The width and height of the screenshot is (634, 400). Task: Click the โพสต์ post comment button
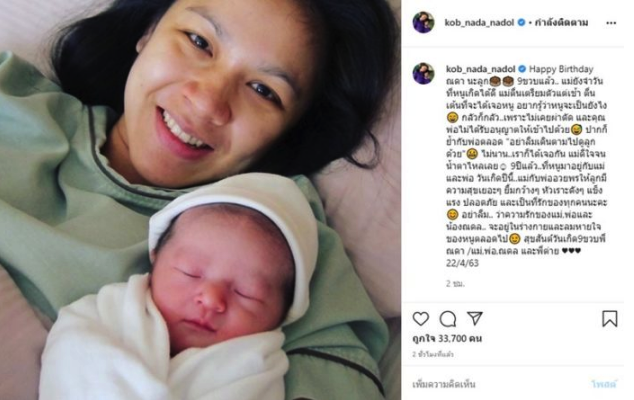(x=604, y=384)
